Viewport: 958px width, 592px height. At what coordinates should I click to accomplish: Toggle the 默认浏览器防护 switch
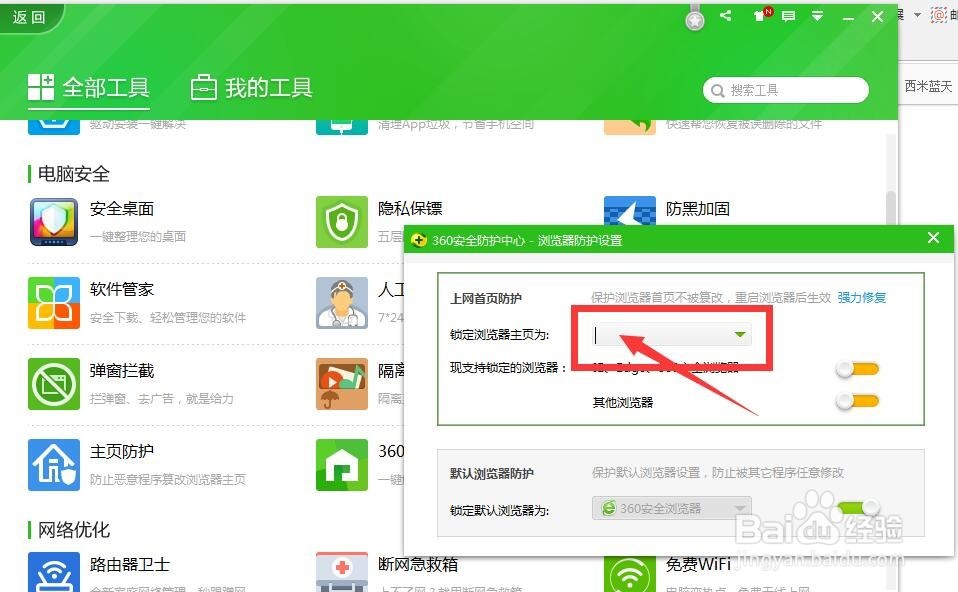(858, 507)
